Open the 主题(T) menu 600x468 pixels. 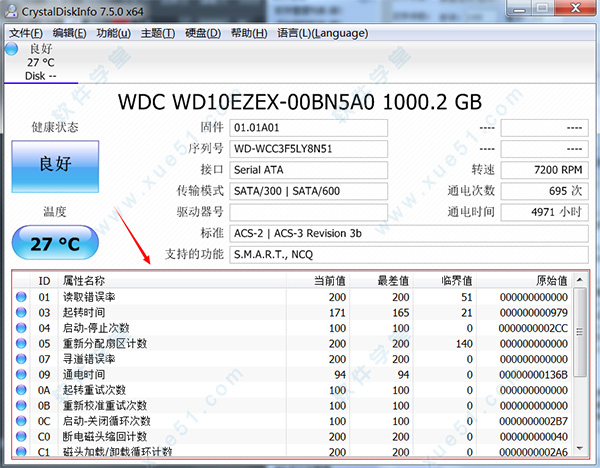coord(157,33)
